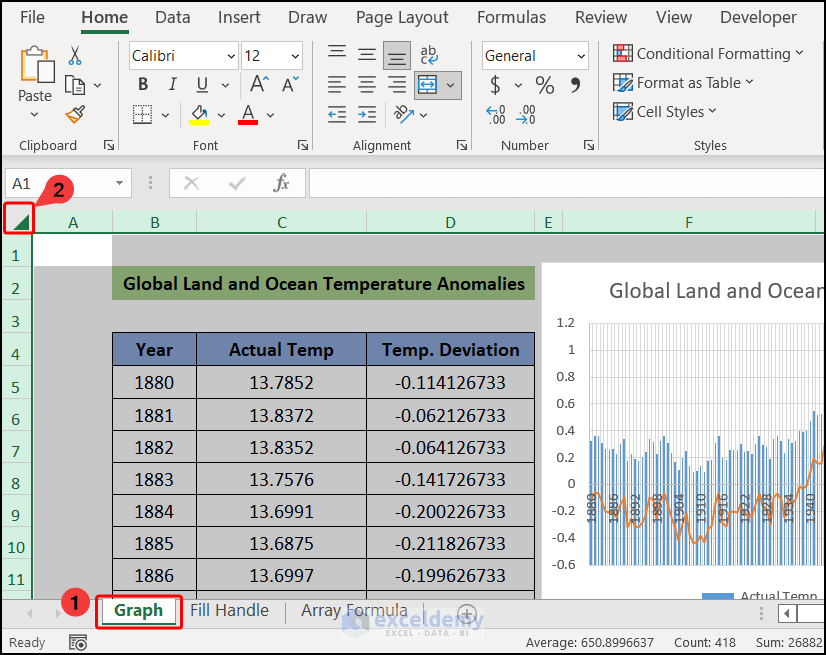Screen dimensions: 826x655
Task: Open the Calibri font name dropdown
Action: pyautogui.click(x=231, y=56)
